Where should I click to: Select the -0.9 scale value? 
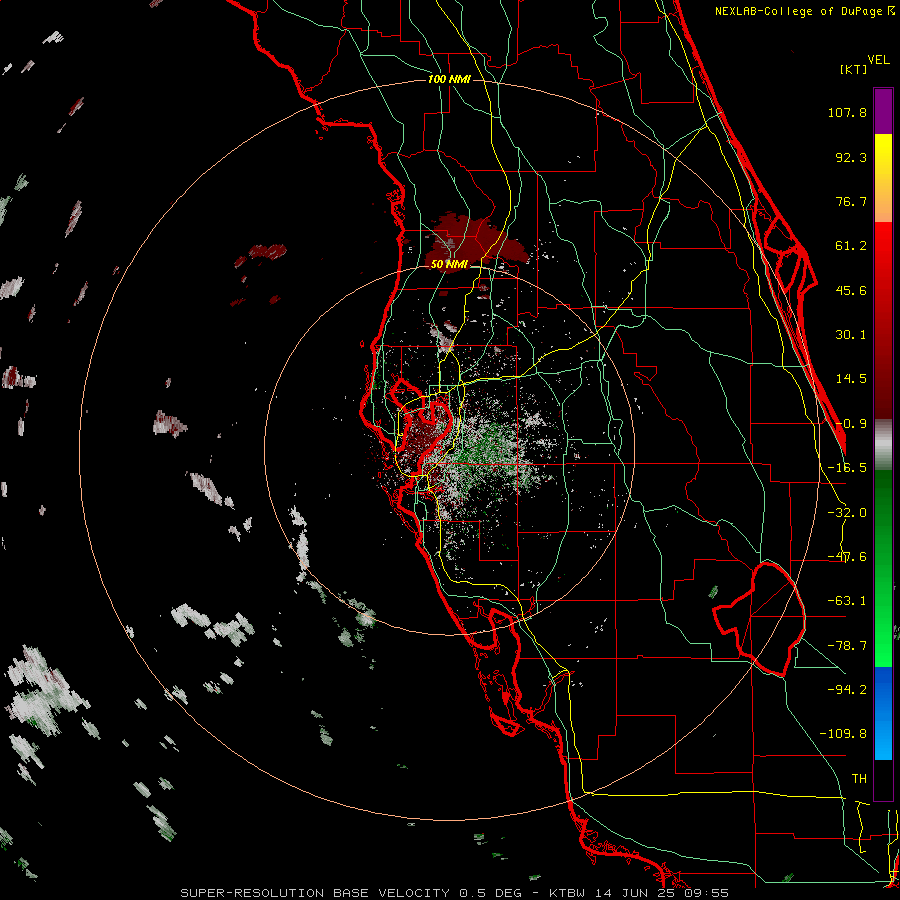pyautogui.click(x=851, y=424)
